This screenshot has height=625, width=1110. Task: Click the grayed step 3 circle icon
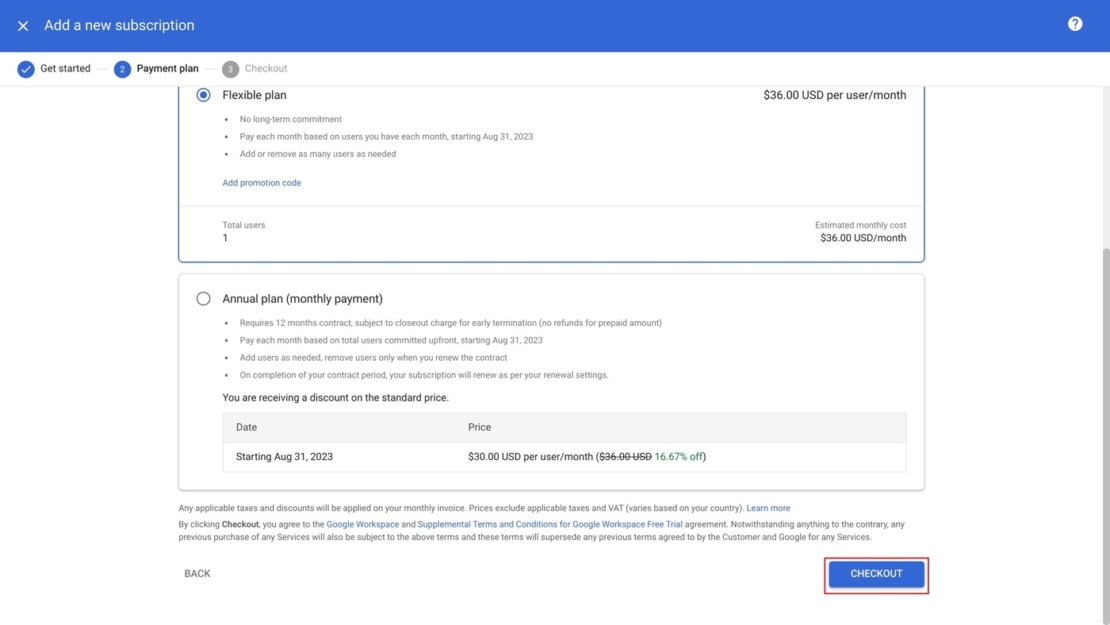229,68
